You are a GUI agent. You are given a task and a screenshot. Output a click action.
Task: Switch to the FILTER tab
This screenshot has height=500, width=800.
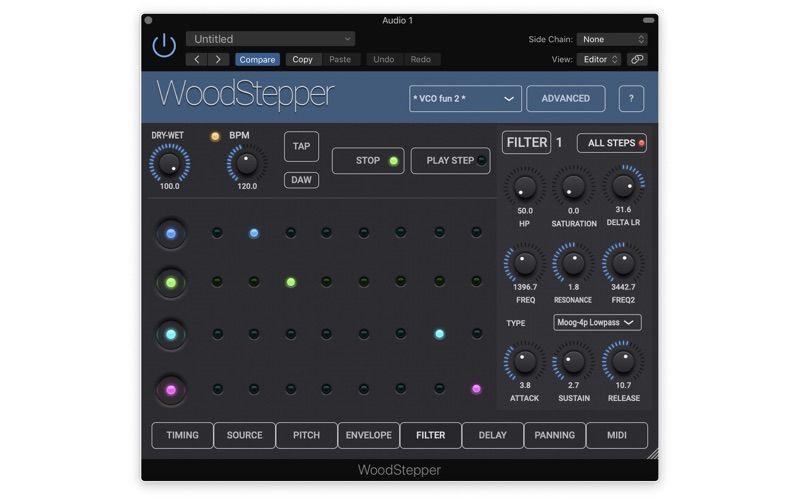[x=431, y=435]
